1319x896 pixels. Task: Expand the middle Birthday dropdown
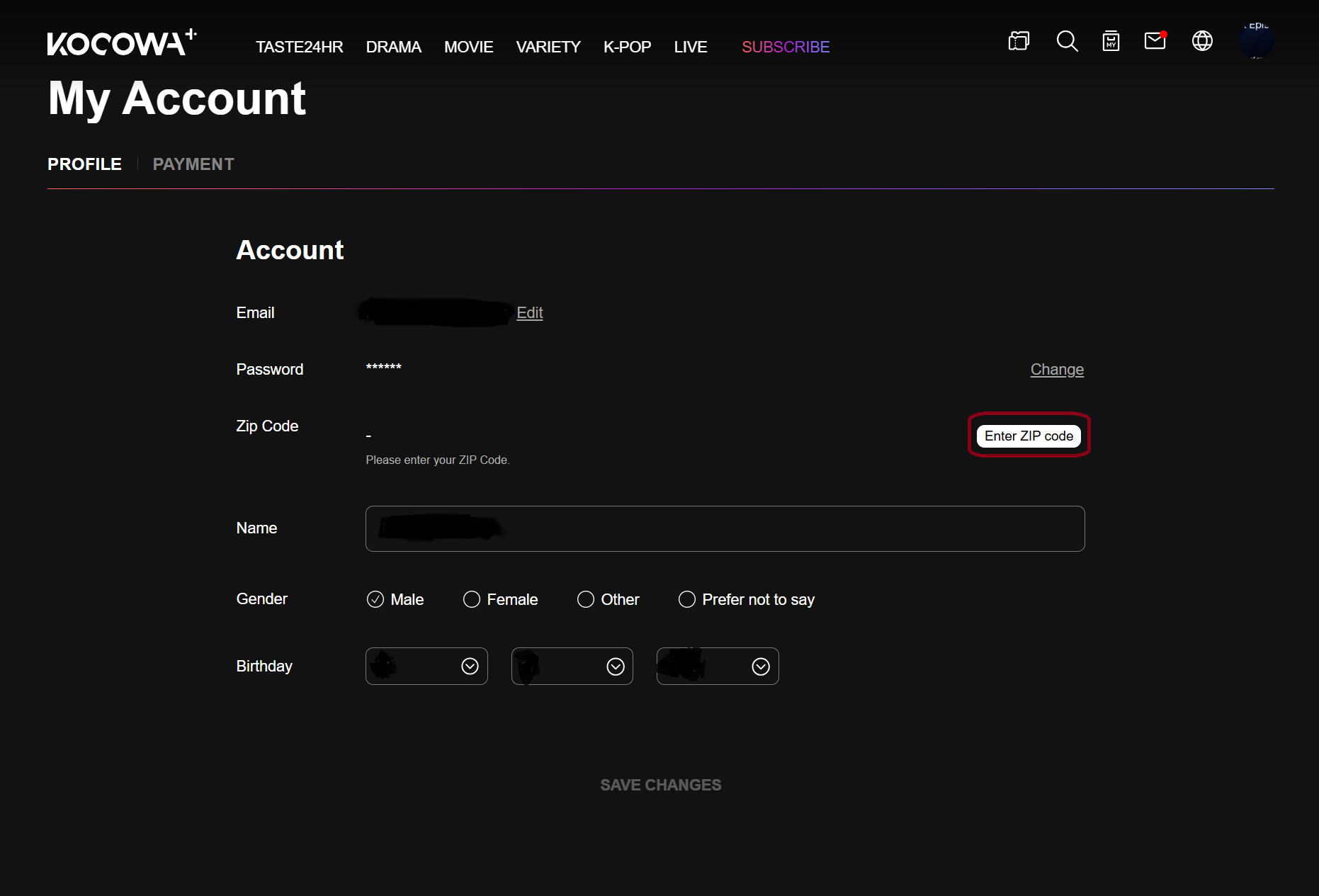[x=572, y=667]
